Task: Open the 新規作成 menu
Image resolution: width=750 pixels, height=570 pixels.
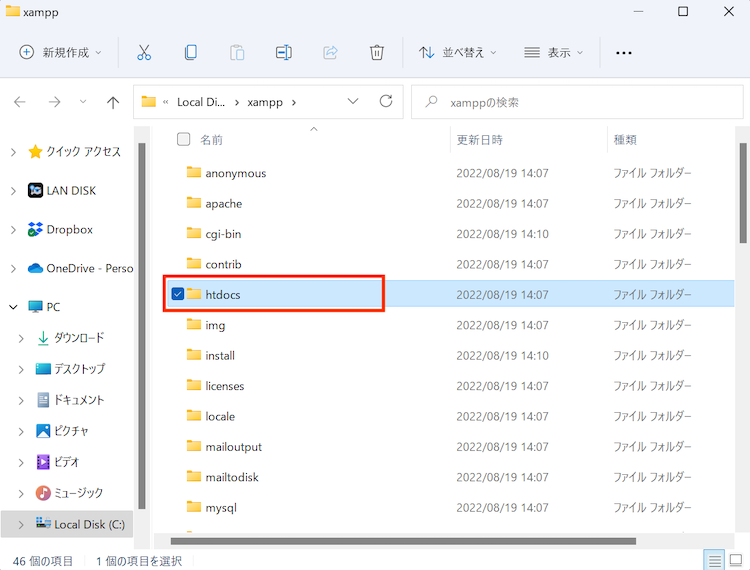Action: pos(60,52)
